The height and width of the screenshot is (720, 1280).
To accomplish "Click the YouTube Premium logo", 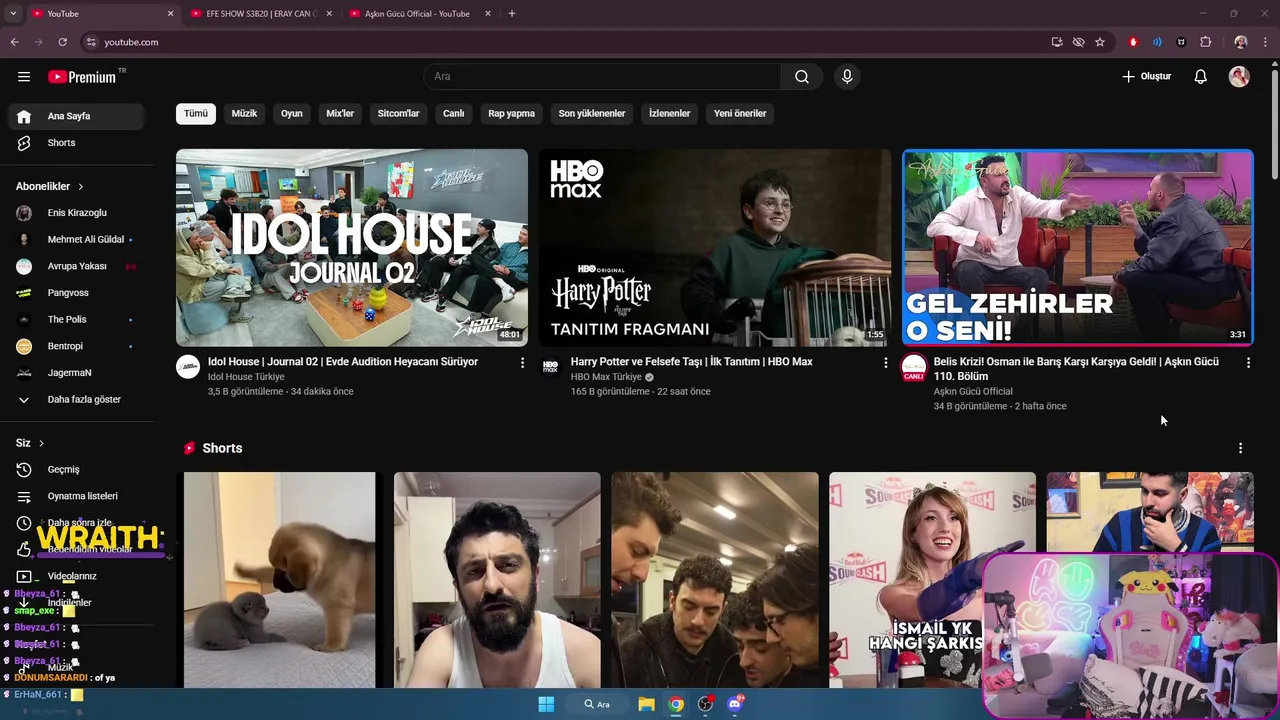I will coord(84,77).
